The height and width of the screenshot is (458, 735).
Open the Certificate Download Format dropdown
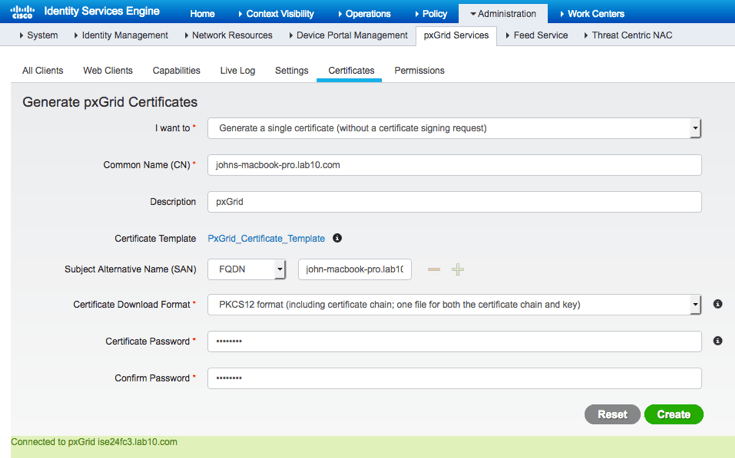(x=454, y=305)
